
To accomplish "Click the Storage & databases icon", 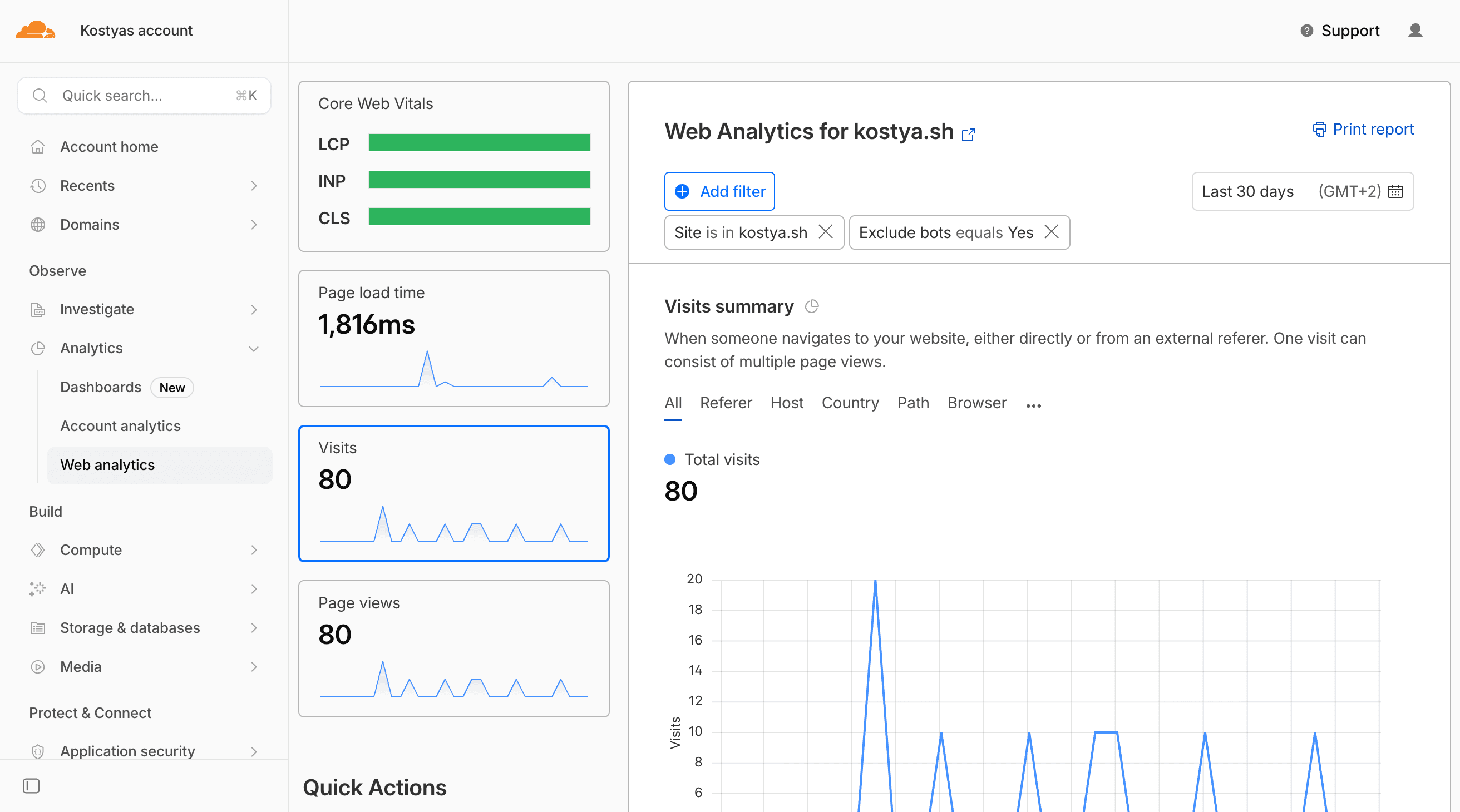I will (38, 628).
